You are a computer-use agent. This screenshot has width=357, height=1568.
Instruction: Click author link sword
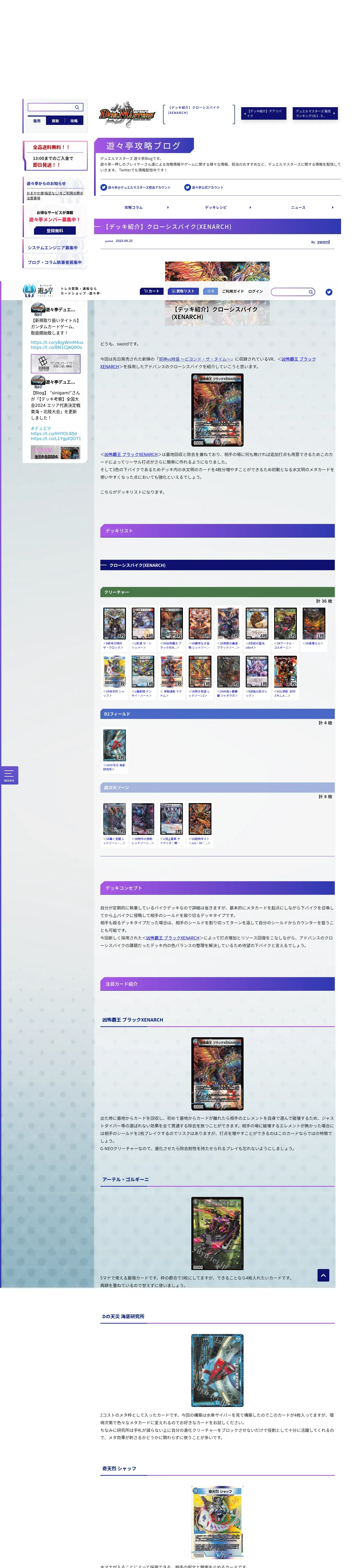tap(324, 242)
